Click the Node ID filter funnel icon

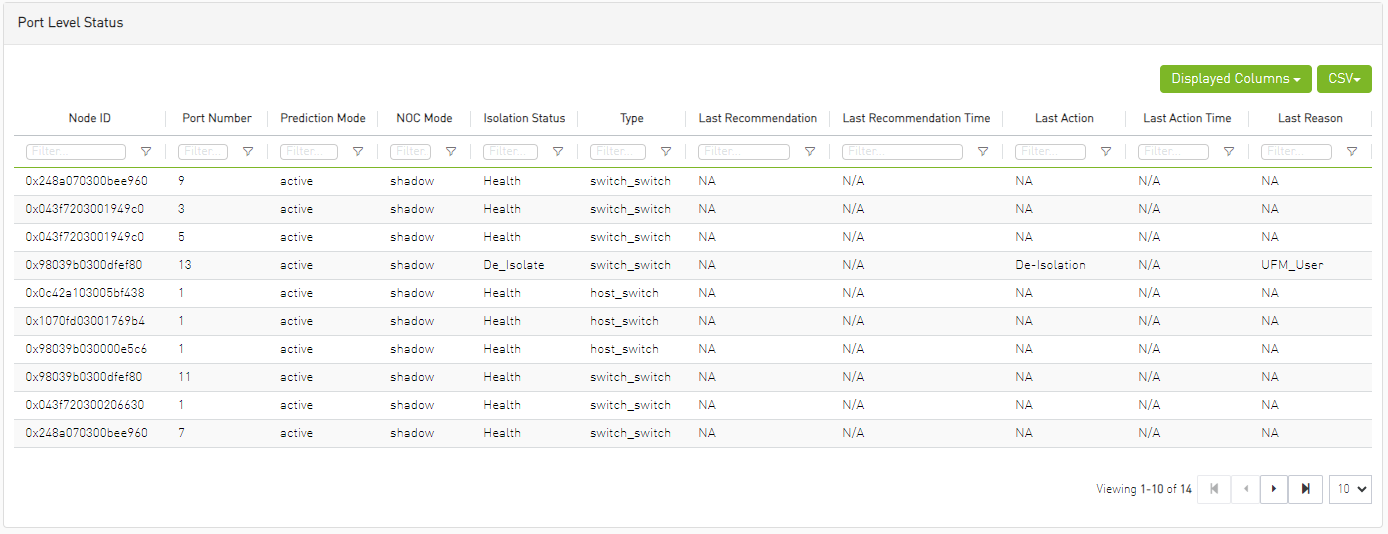146,152
